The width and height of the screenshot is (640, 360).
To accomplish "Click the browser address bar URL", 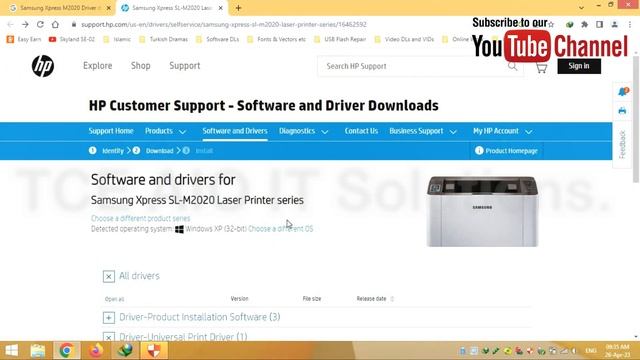I will click(x=224, y=24).
